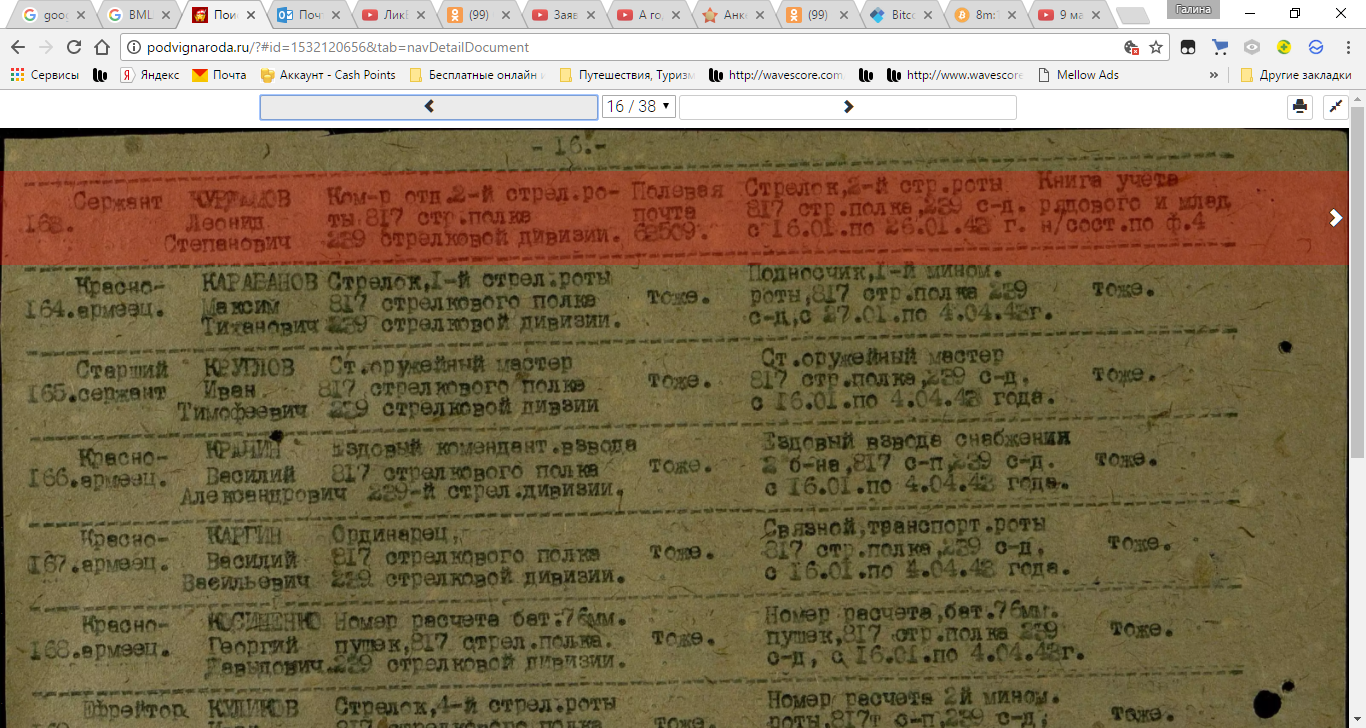The image size is (1366, 728).
Task: Bookmark this page with the star icon
Action: coord(1156,47)
